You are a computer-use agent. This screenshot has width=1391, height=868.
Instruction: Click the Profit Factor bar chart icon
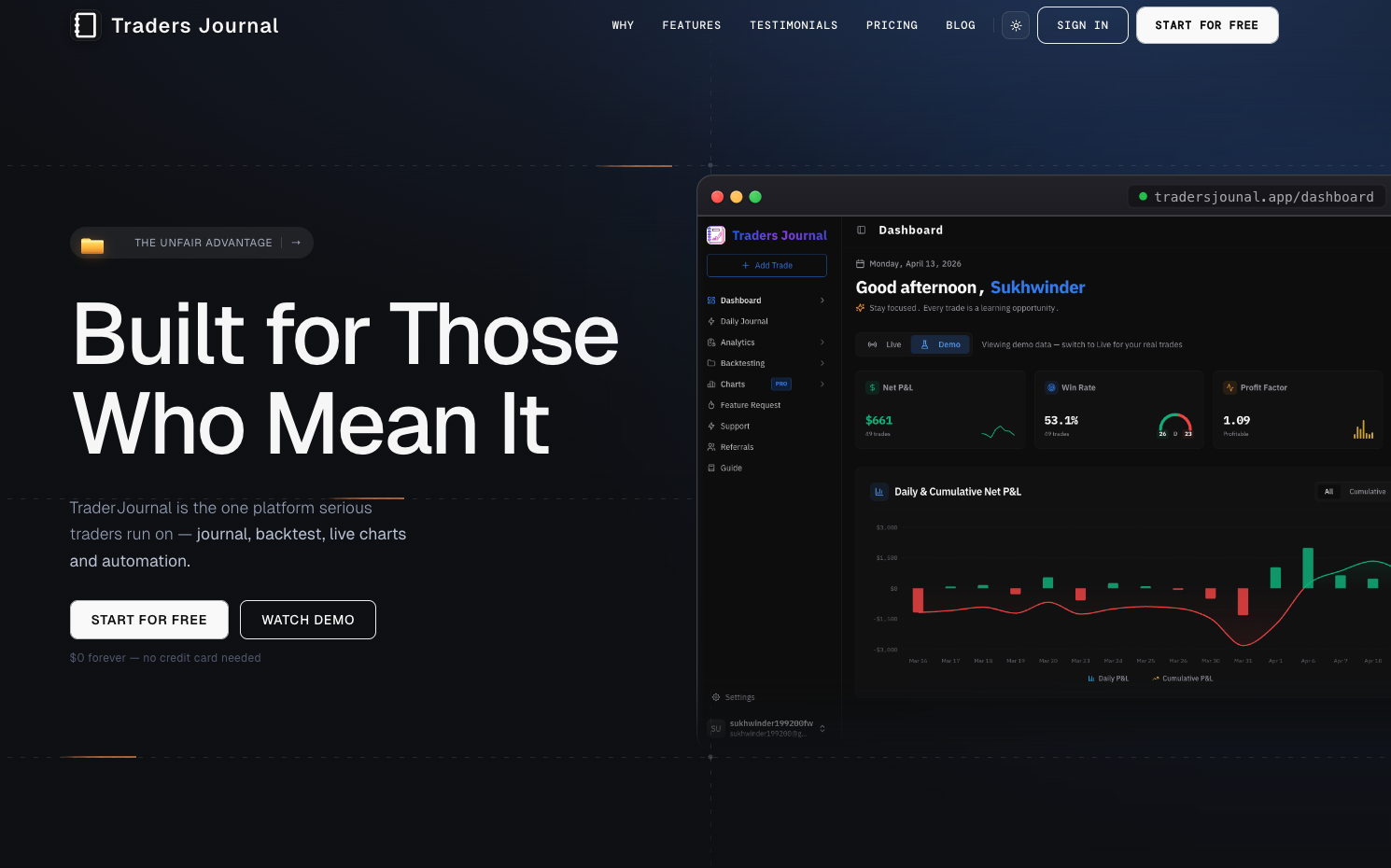coord(1364,429)
